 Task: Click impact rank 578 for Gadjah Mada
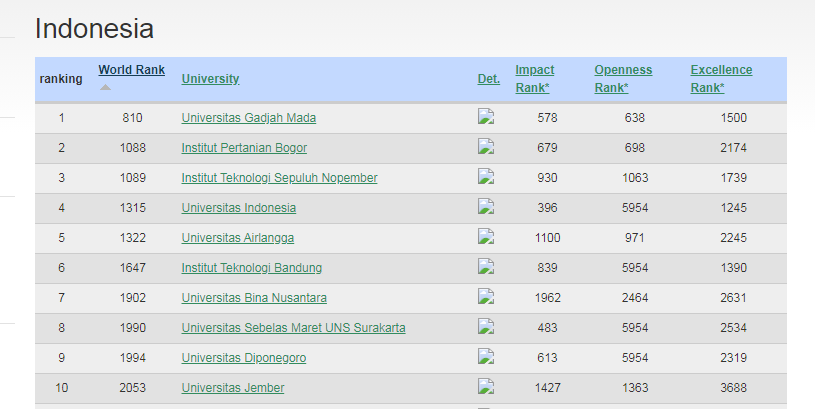547,118
